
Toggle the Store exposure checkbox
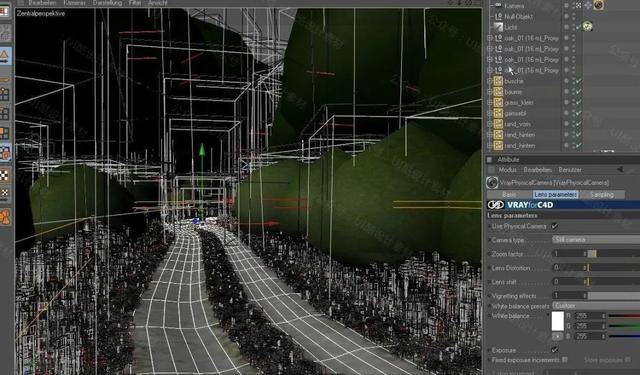tap(627, 359)
